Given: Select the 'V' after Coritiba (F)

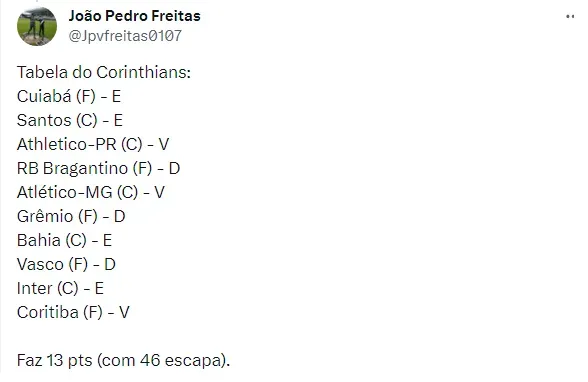Looking at the screenshot, I should (124, 313).
